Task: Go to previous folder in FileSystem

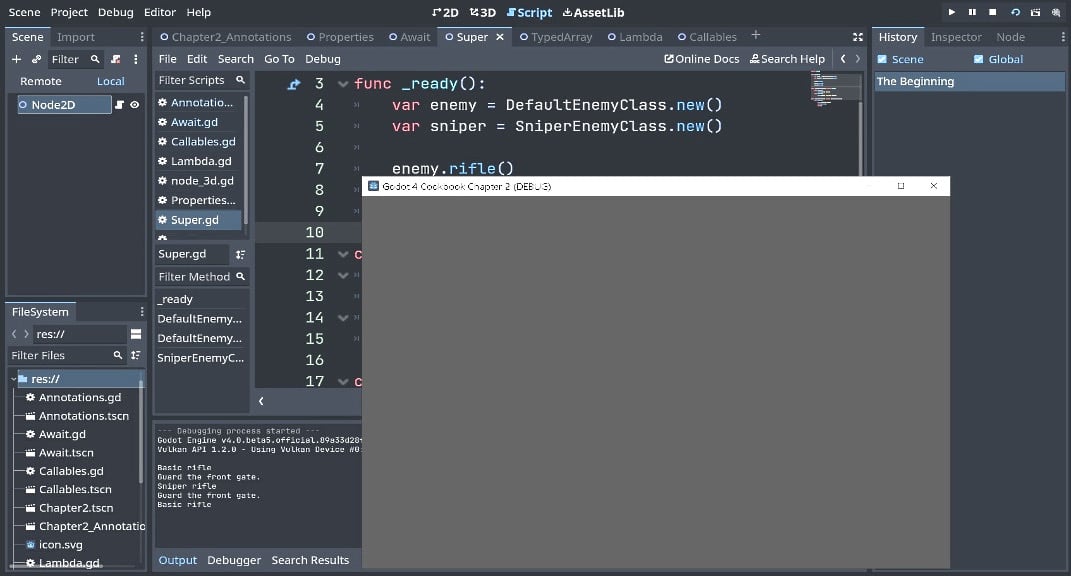Action: tap(14, 334)
